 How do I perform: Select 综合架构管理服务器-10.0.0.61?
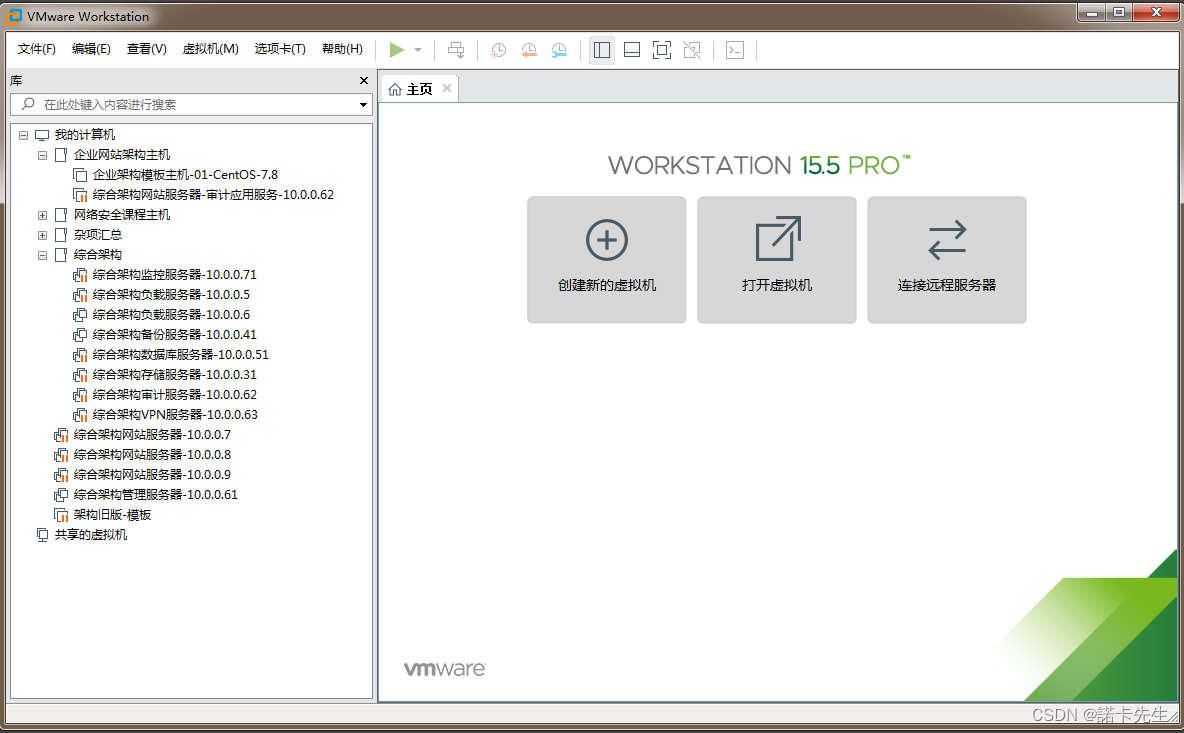(156, 495)
